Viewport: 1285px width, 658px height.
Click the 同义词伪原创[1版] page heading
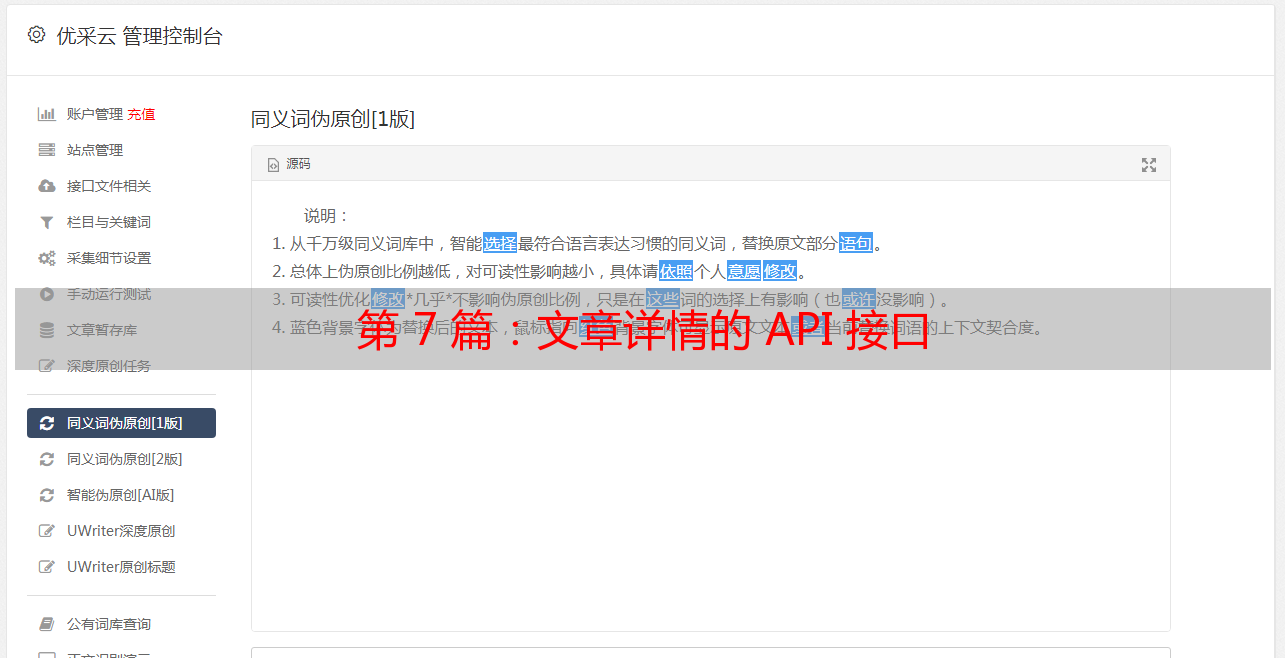[x=333, y=119]
